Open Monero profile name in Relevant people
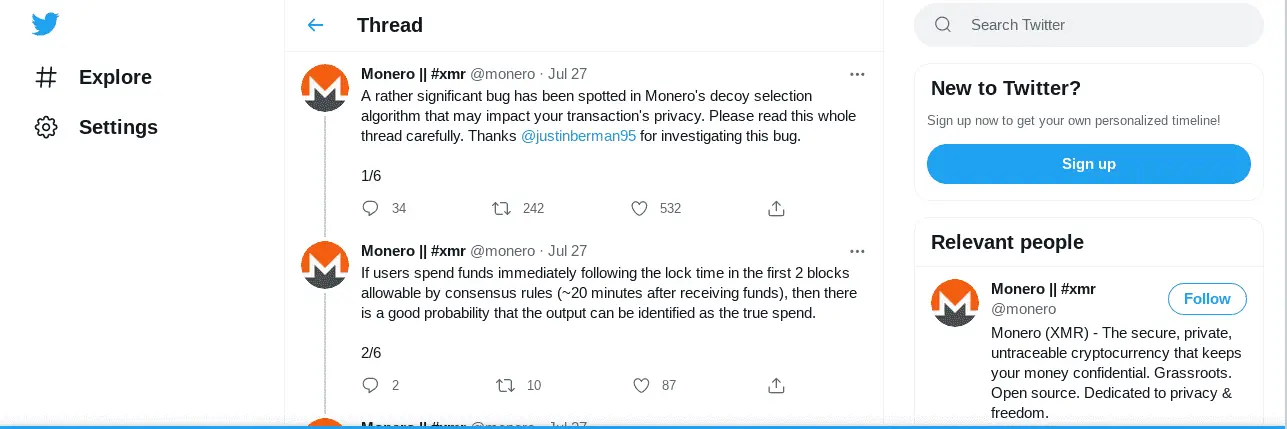1287x429 pixels. (x=1042, y=289)
